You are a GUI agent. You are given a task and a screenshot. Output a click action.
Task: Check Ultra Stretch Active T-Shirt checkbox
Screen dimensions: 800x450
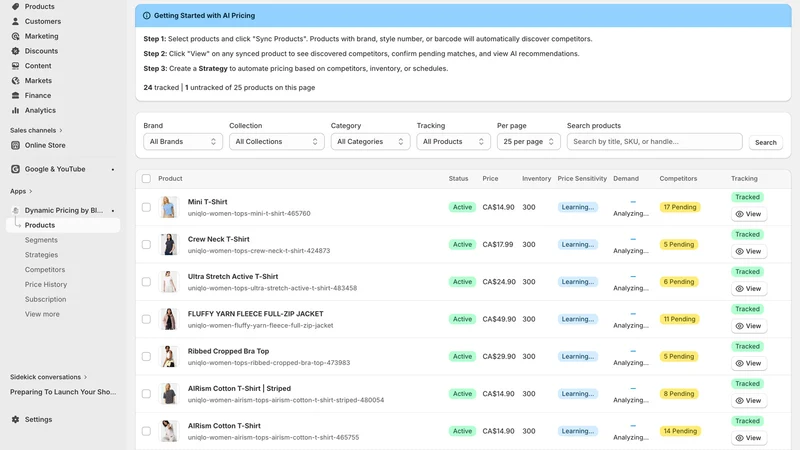(x=146, y=282)
